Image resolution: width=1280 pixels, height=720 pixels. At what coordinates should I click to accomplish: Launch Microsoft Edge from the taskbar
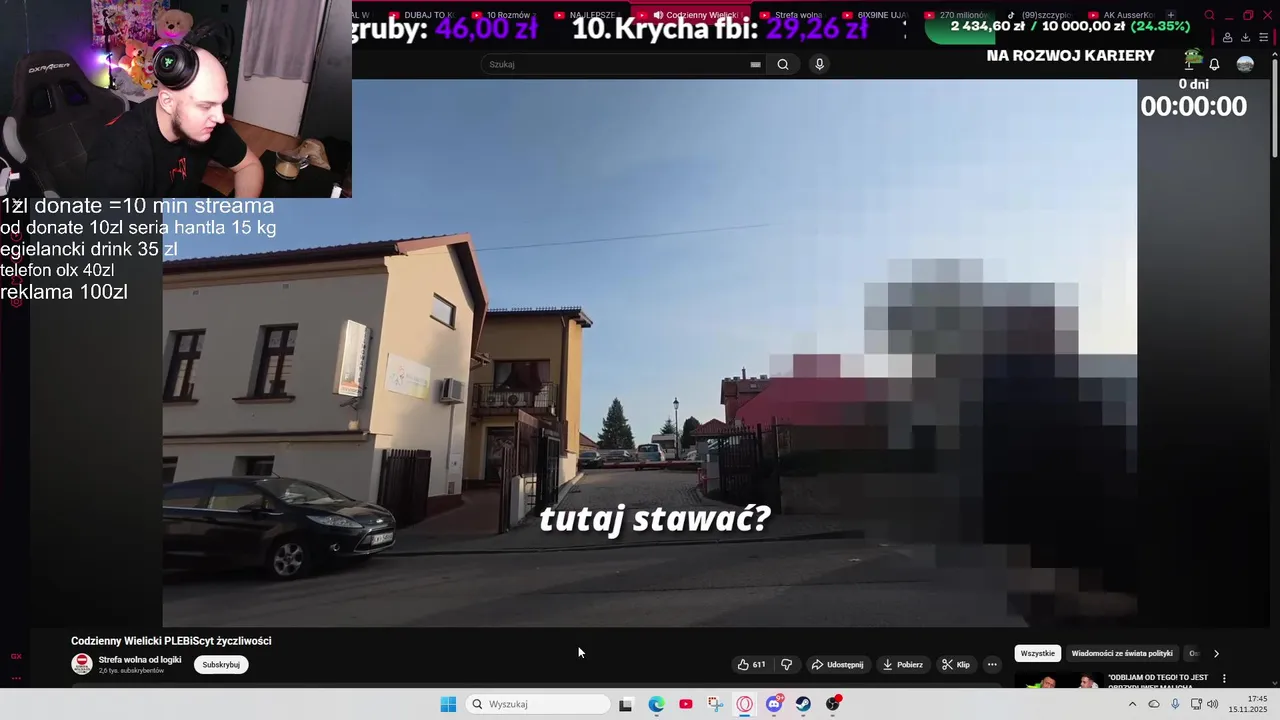coord(656,704)
